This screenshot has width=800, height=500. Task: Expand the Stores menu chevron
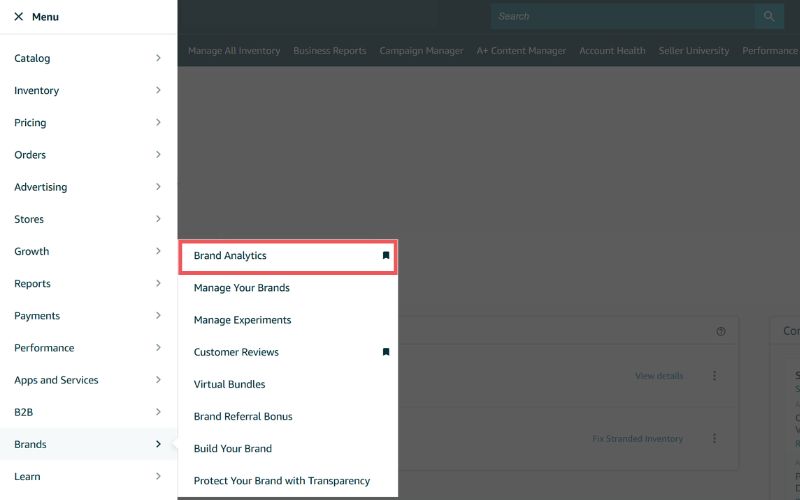tap(158, 219)
